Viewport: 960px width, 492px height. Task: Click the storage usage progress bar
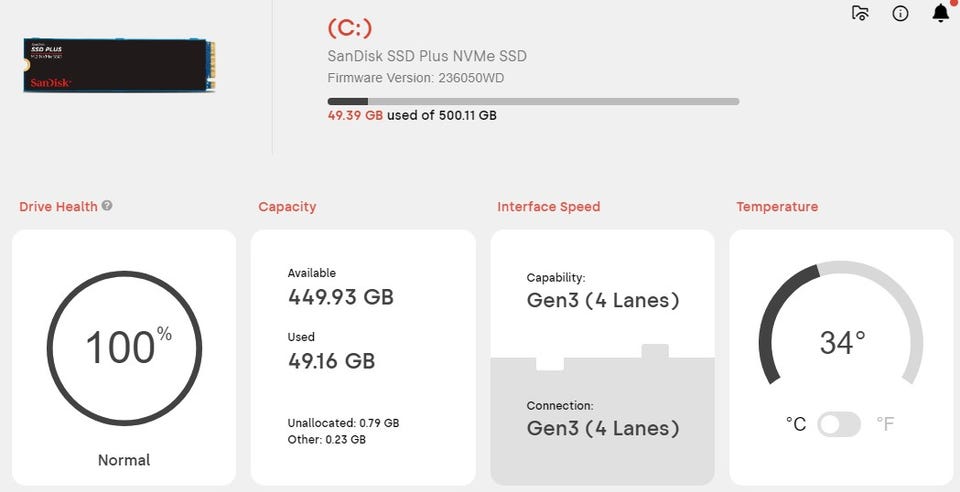[533, 101]
